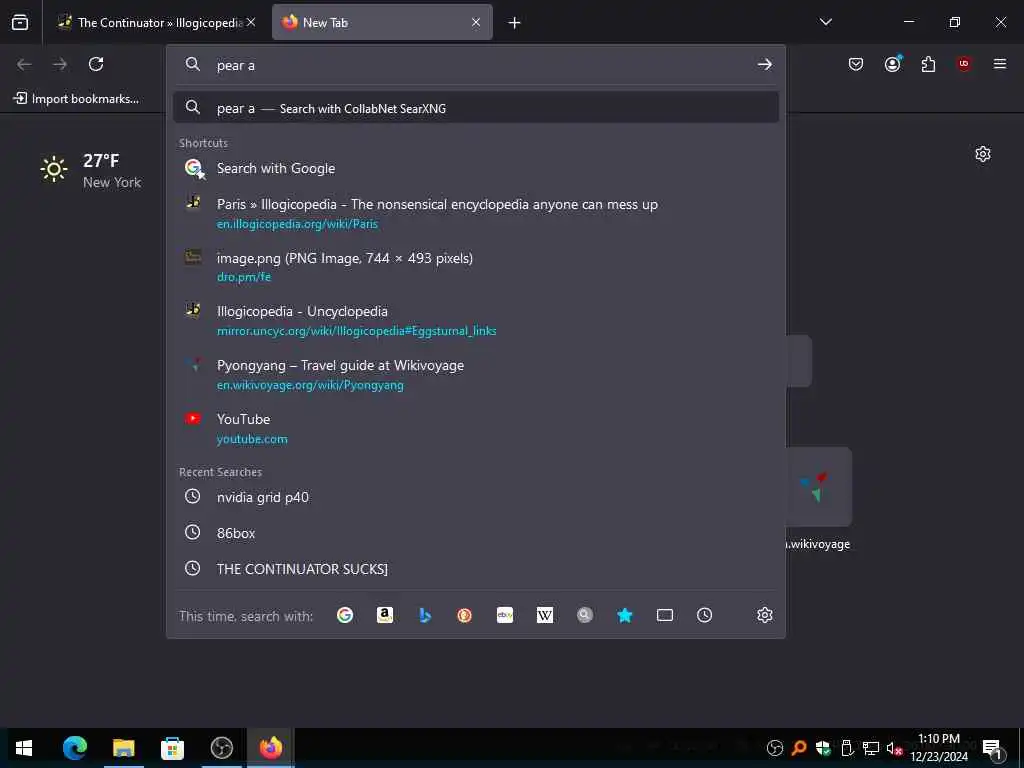1024x768 pixels.
Task: Open the YouTube suggestion
Action: [x=476, y=428]
